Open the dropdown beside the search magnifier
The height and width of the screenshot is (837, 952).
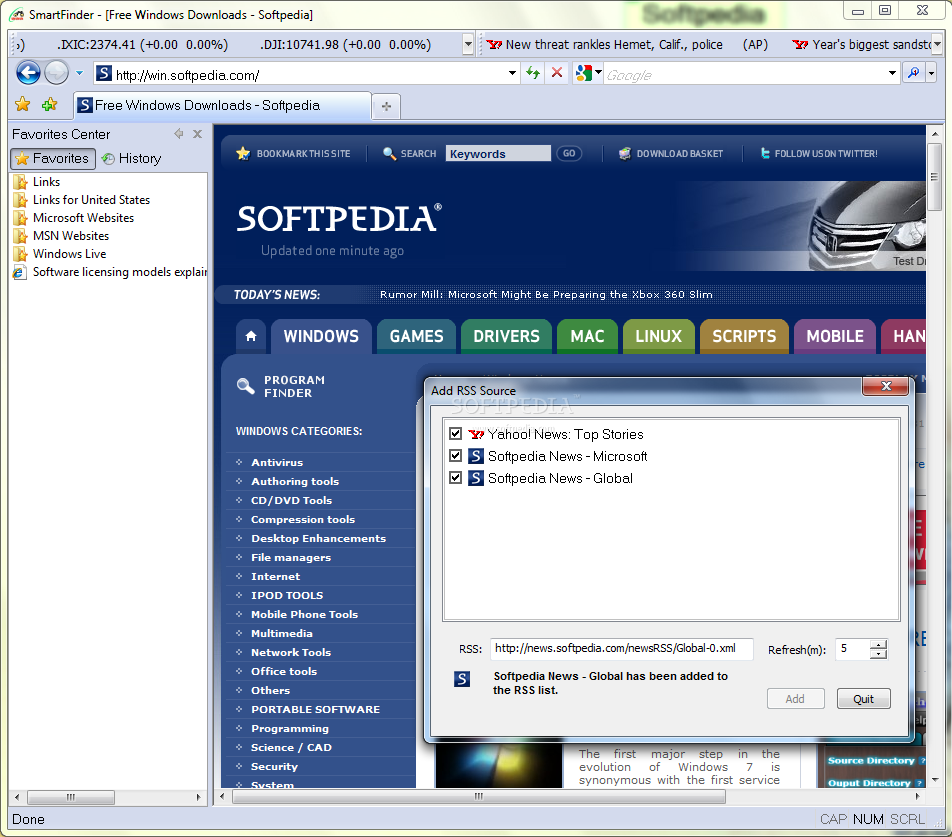pyautogui.click(x=931, y=73)
